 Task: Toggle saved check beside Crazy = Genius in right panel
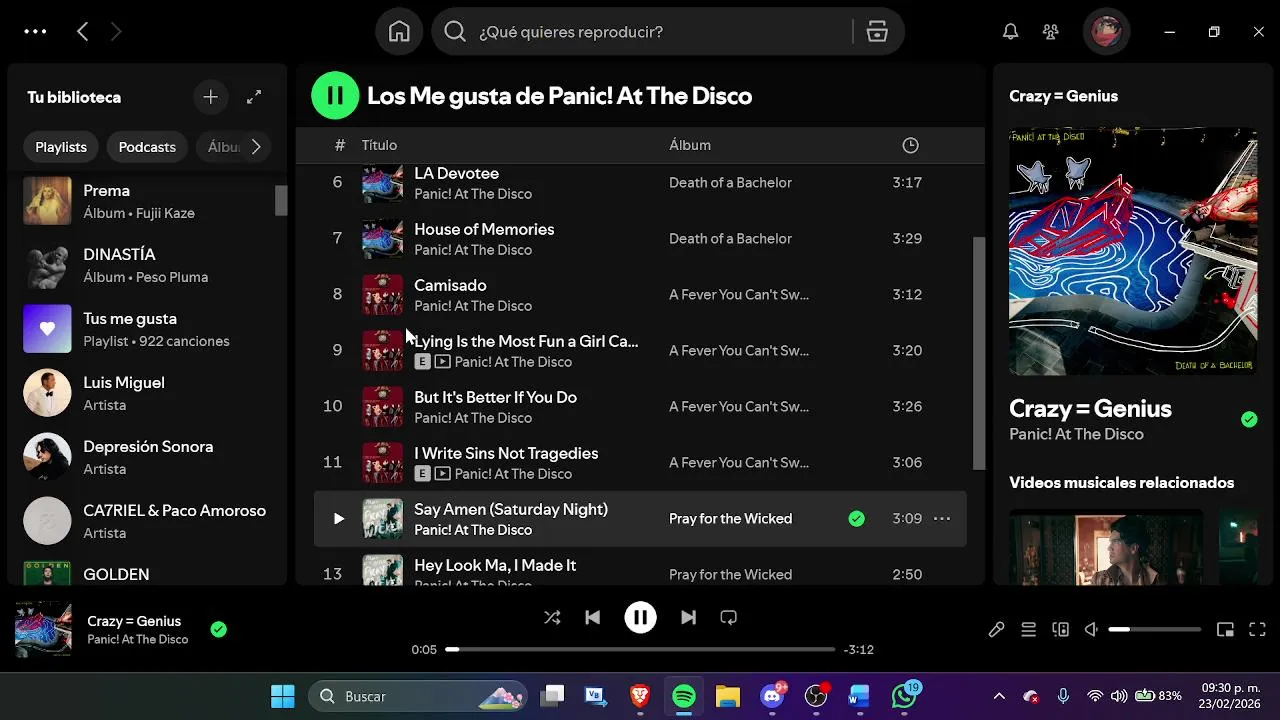point(1249,419)
